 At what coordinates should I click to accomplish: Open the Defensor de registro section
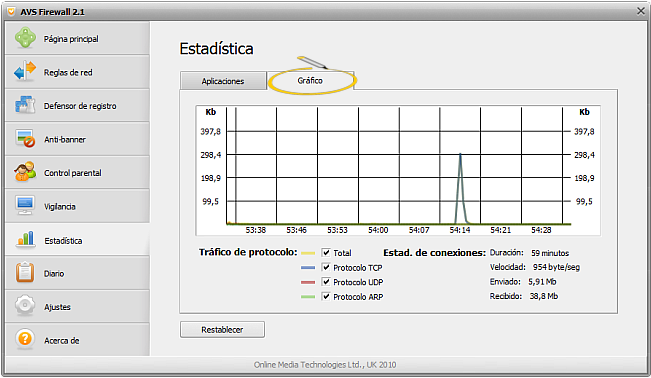(77, 106)
